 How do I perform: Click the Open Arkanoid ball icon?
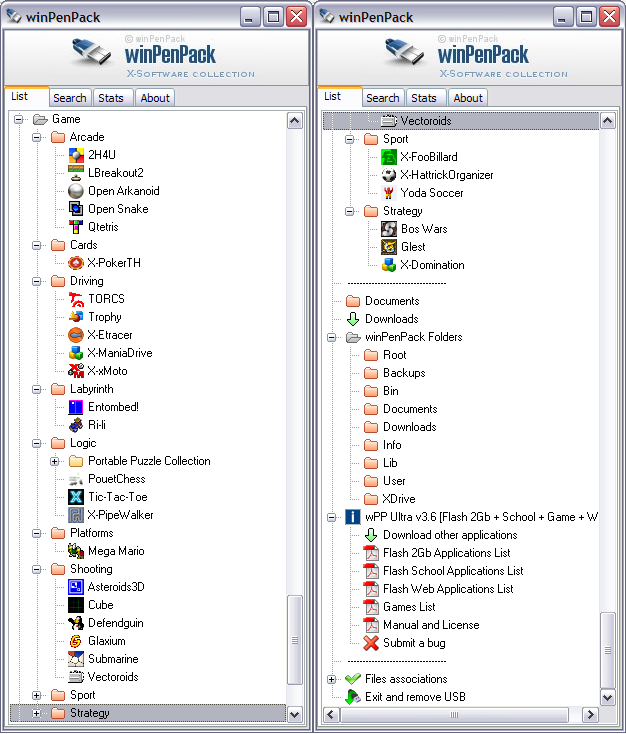tap(76, 191)
